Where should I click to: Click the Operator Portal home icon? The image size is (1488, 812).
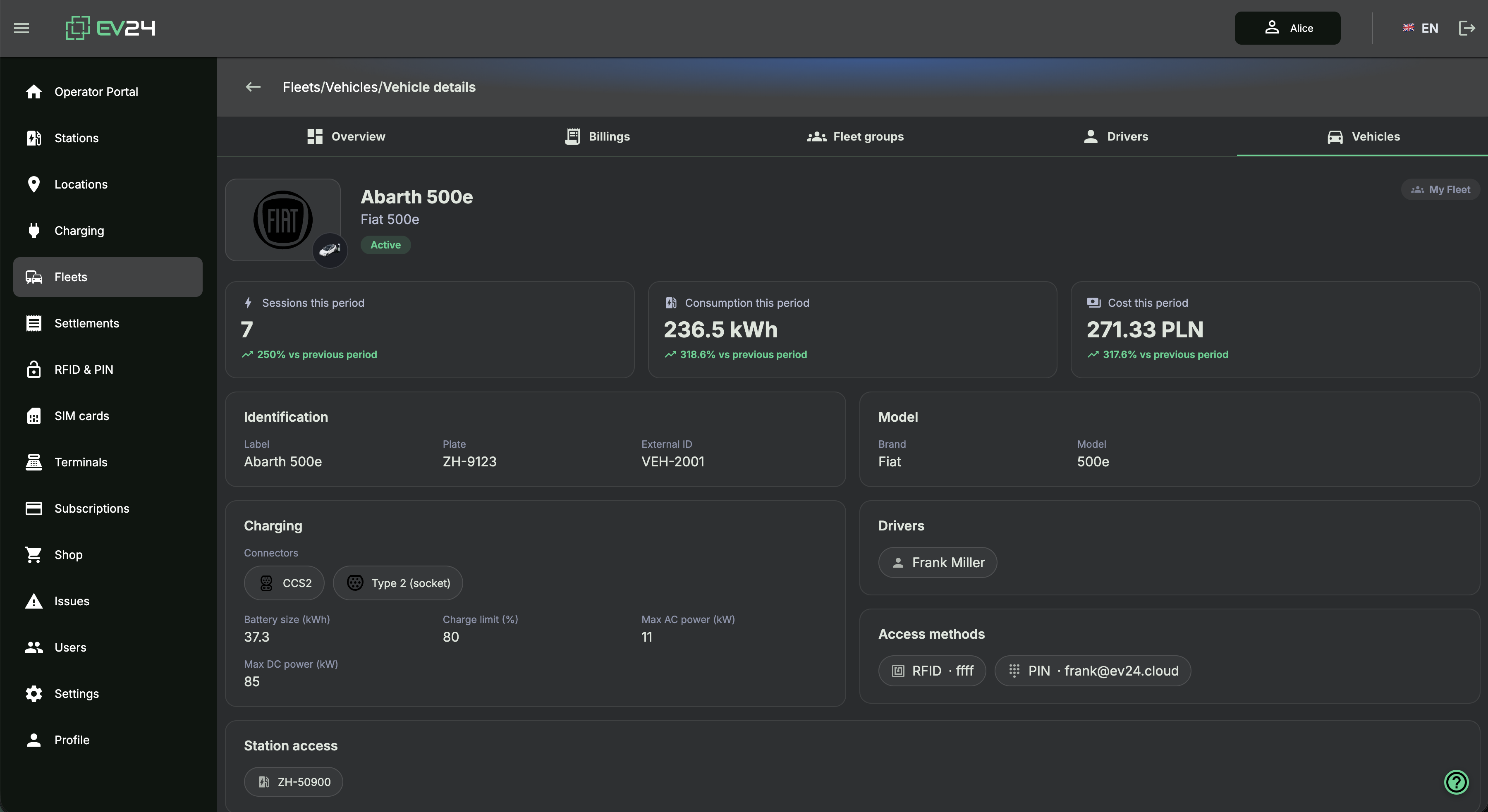pyautogui.click(x=34, y=92)
